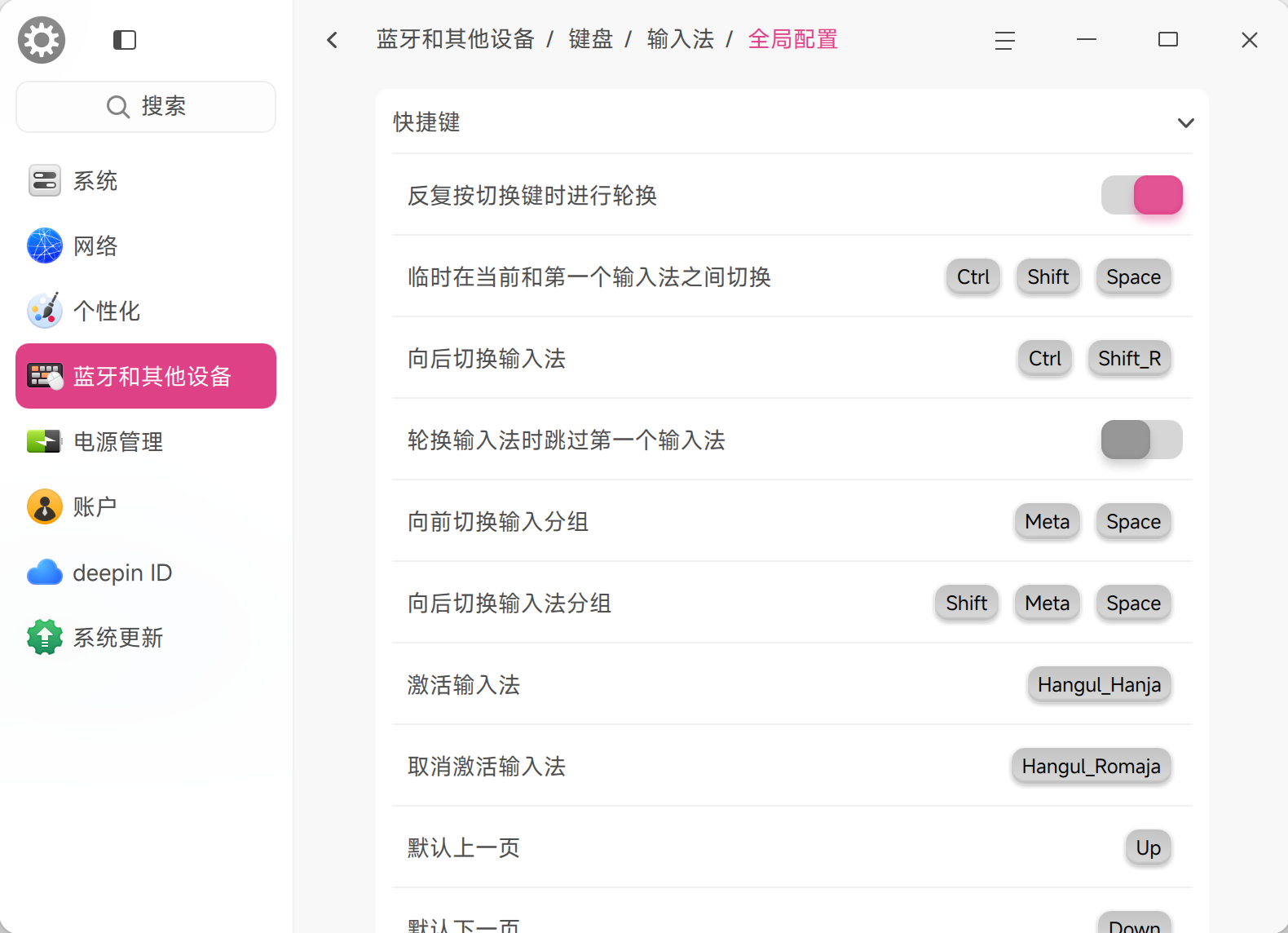Open the Accounts user icon

tap(45, 506)
